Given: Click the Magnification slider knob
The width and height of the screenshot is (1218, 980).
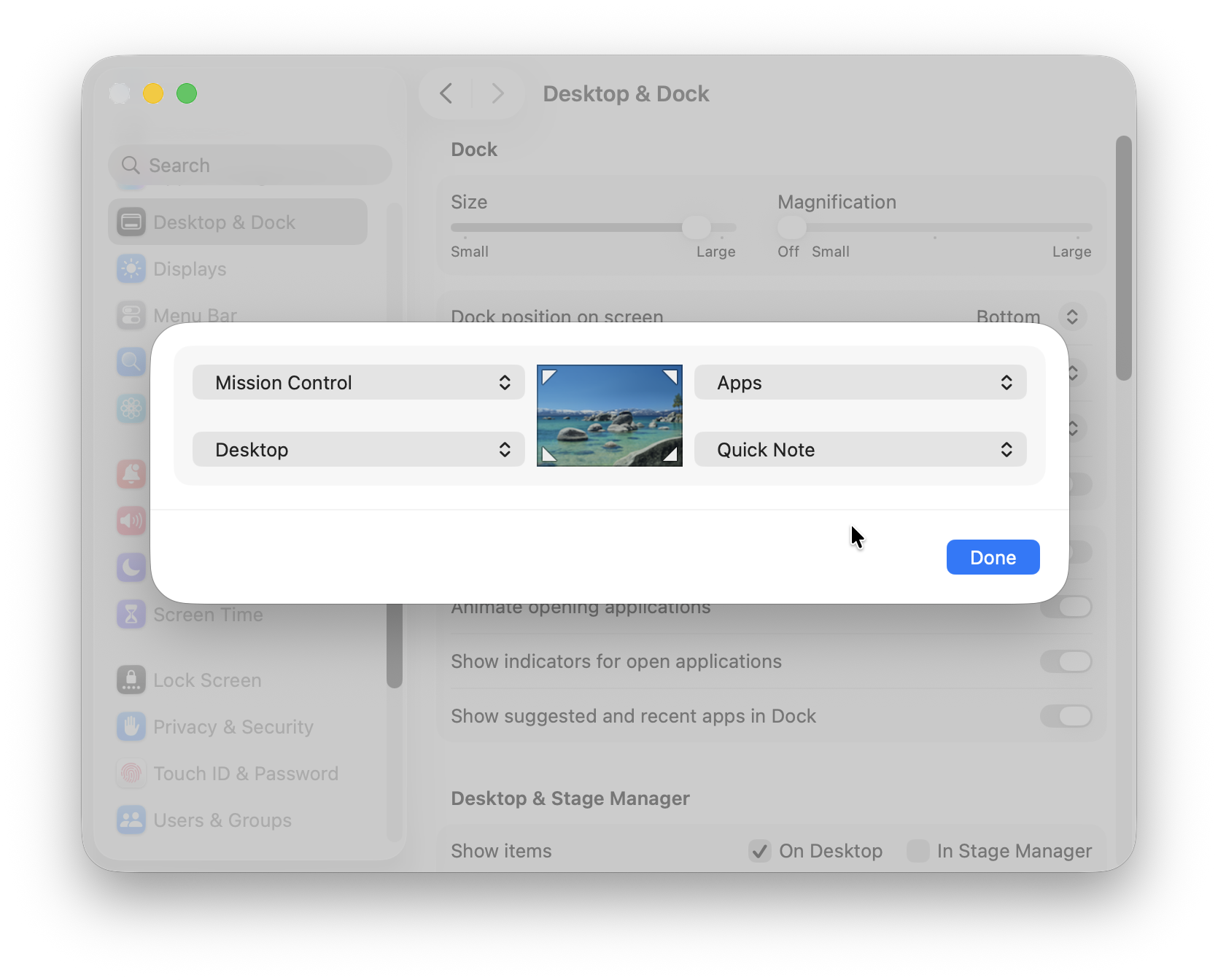Looking at the screenshot, I should tap(792, 227).
